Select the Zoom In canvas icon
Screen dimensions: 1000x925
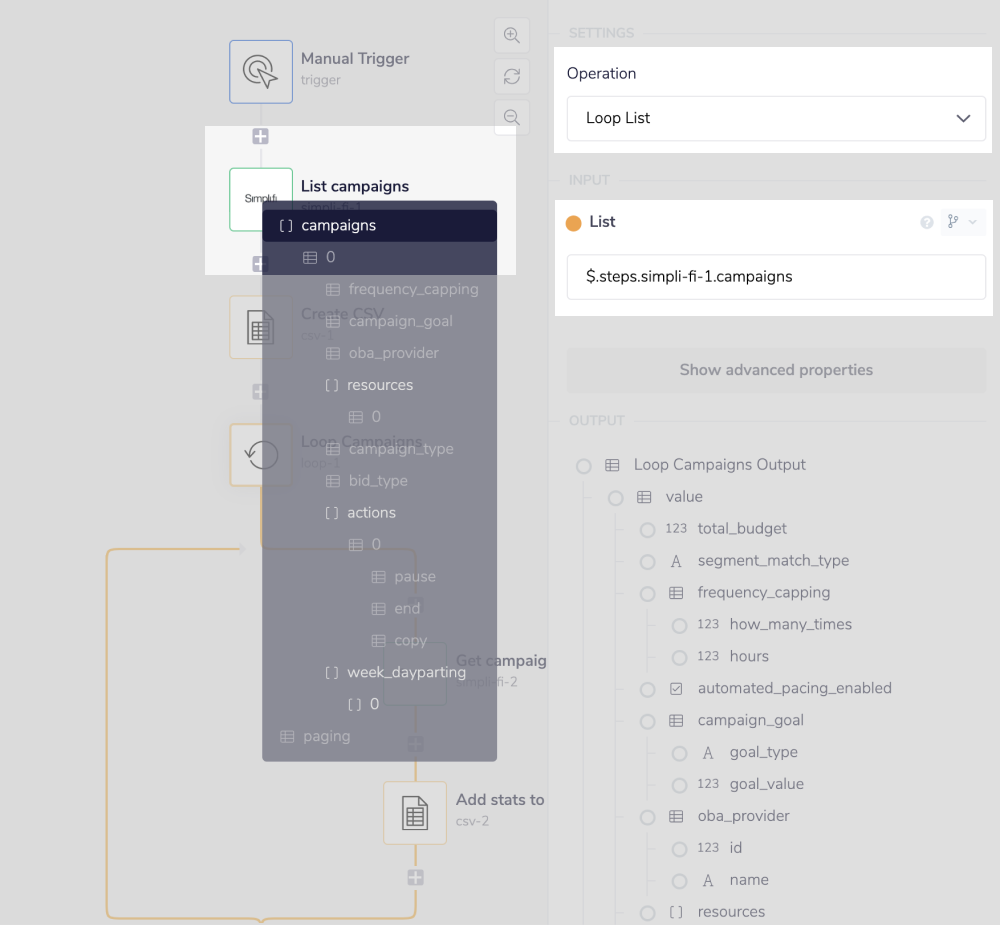tap(511, 35)
